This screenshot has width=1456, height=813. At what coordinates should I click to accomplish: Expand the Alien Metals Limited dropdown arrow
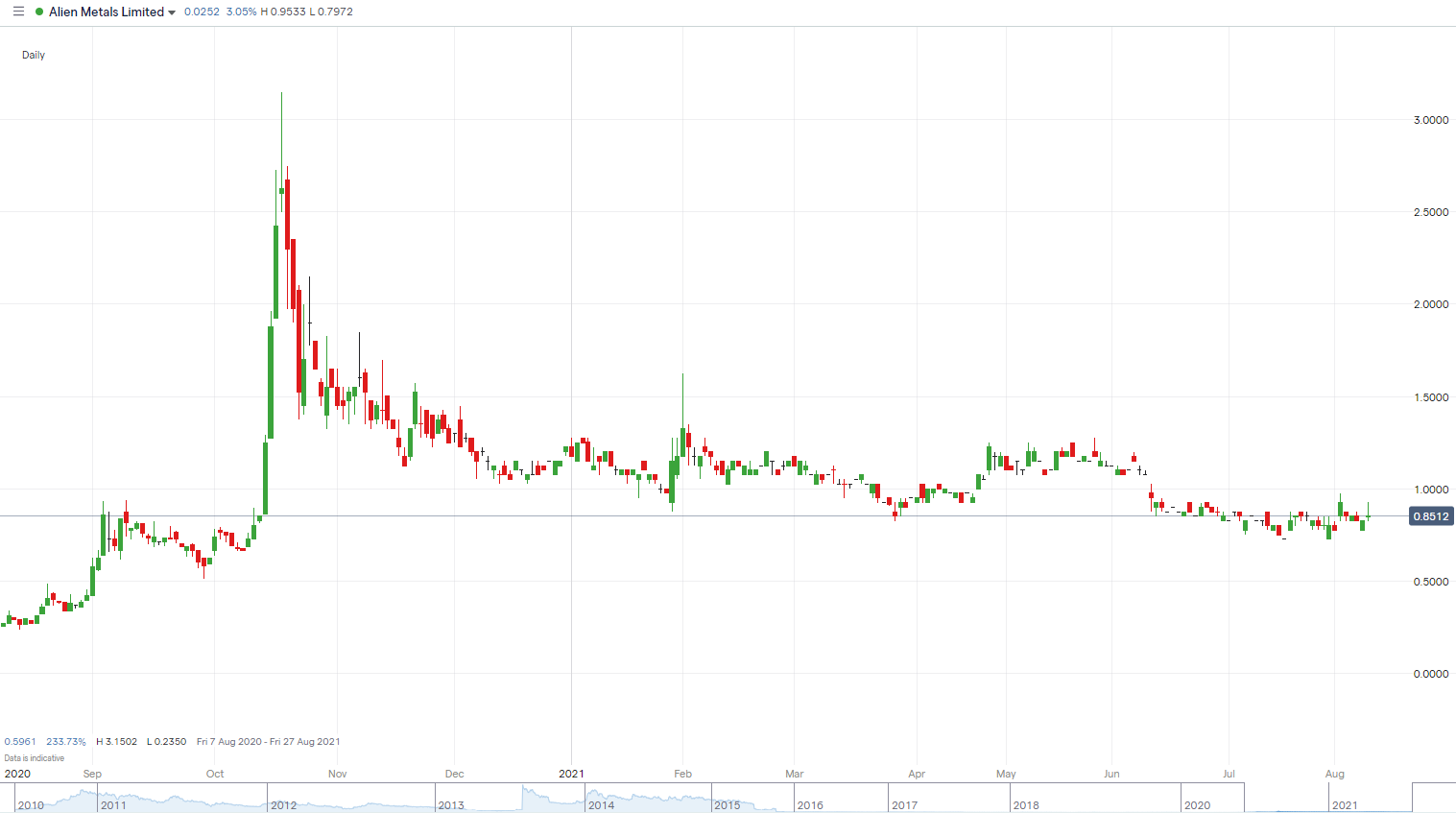pos(172,12)
